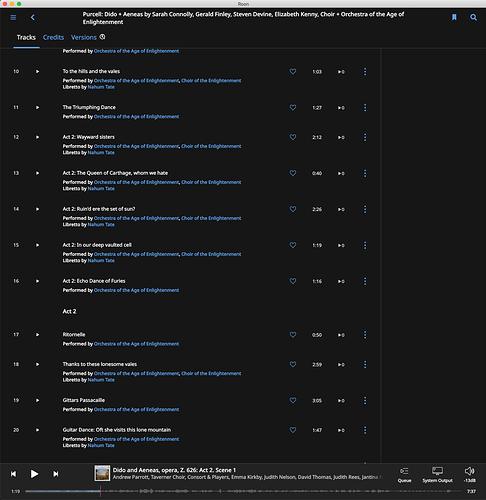Favorite The Queen of Carthage track

[x=293, y=173]
